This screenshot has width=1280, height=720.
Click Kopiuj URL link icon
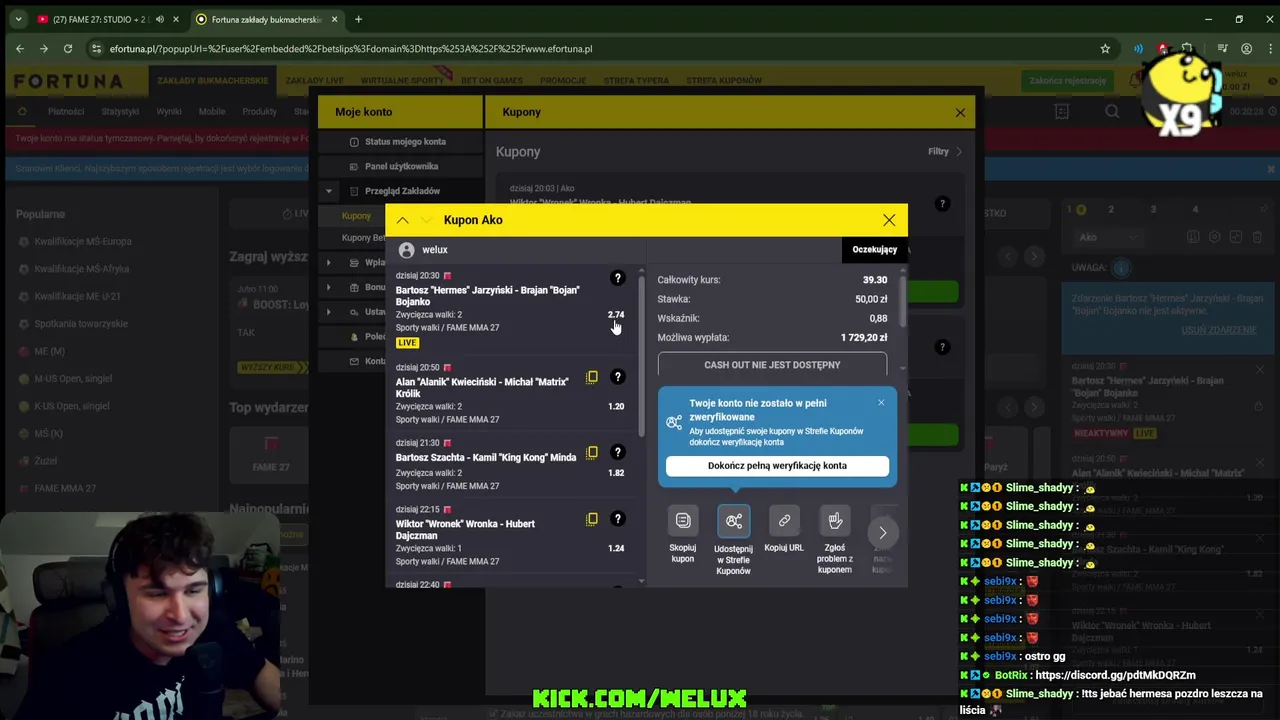tap(784, 521)
